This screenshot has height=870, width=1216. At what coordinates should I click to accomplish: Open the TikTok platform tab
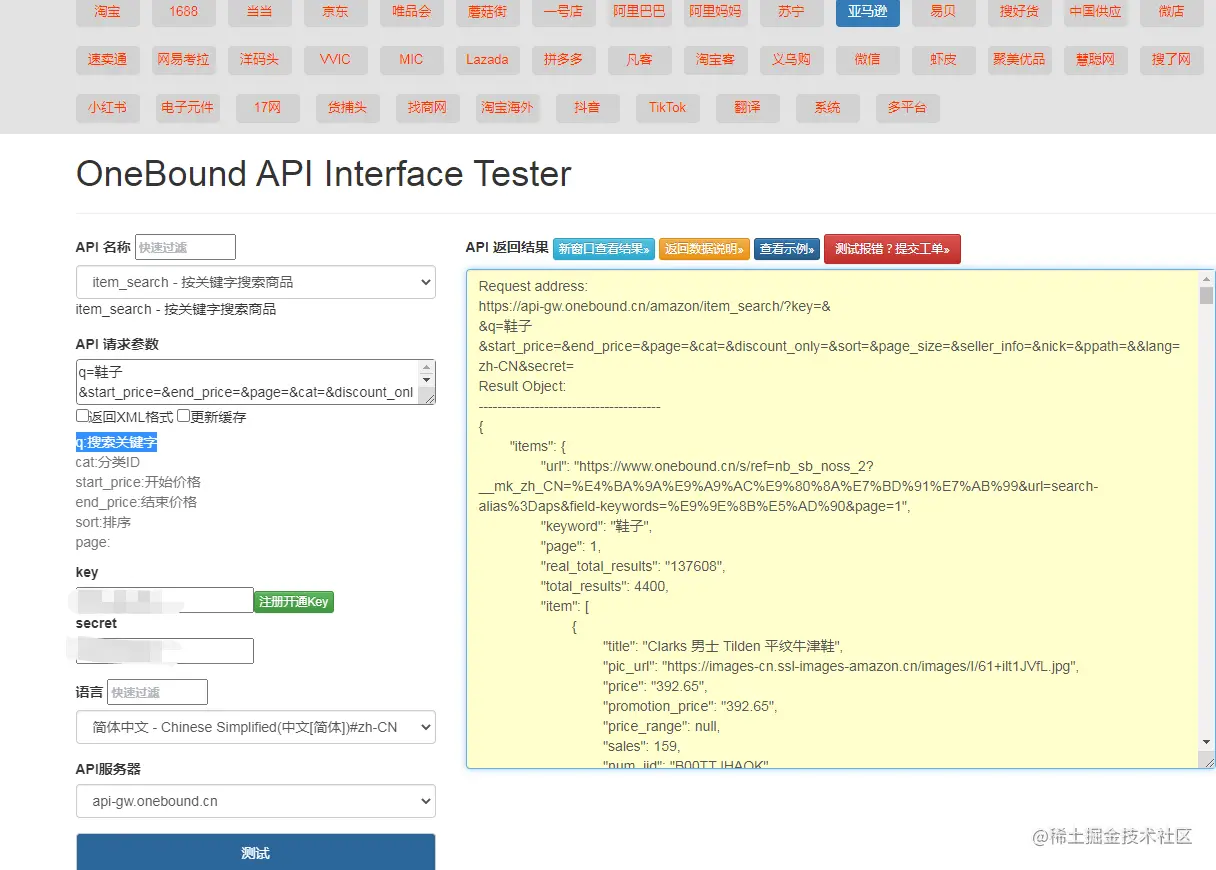pyautogui.click(x=667, y=107)
